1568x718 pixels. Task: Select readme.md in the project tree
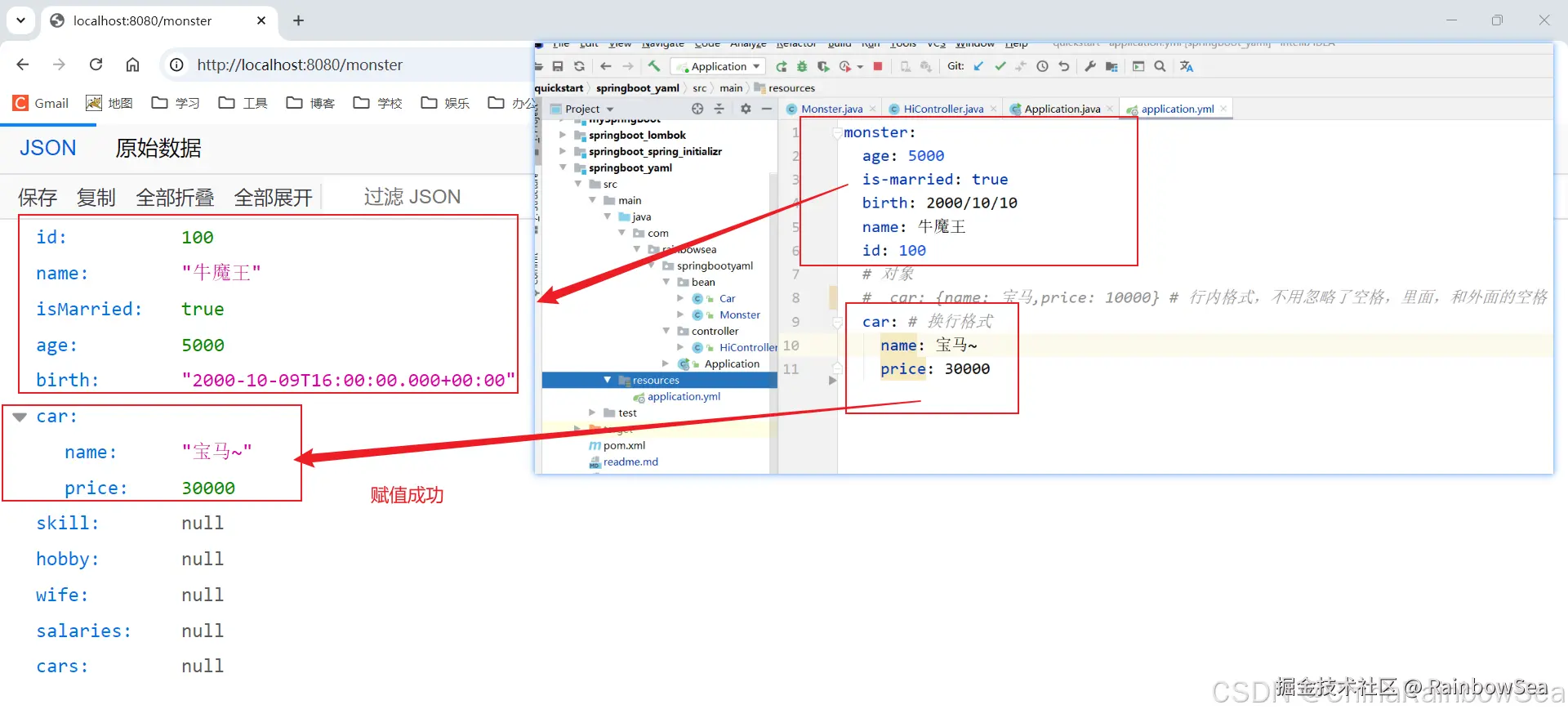(630, 462)
